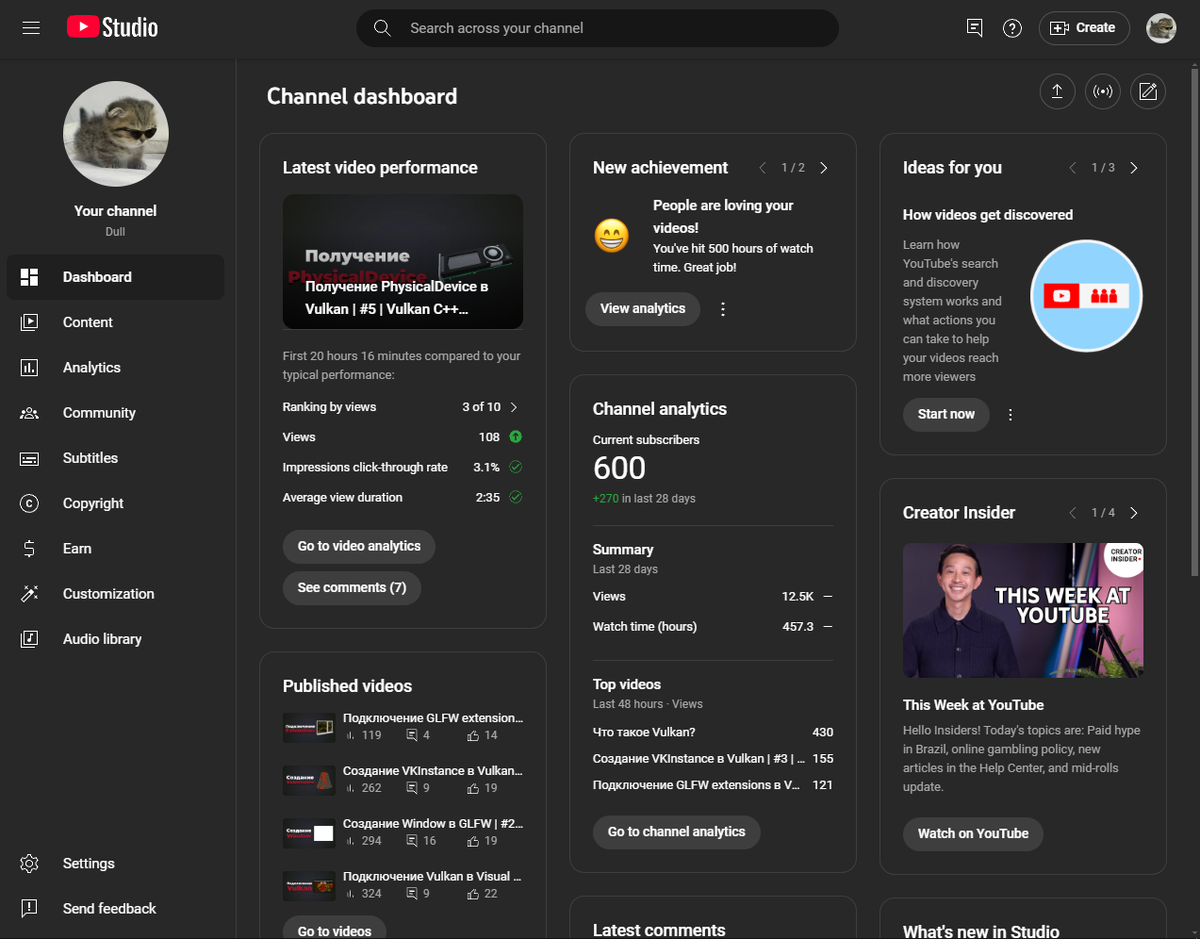Open Community in the sidebar
Image resolution: width=1200 pixels, height=939 pixels.
pos(115,412)
